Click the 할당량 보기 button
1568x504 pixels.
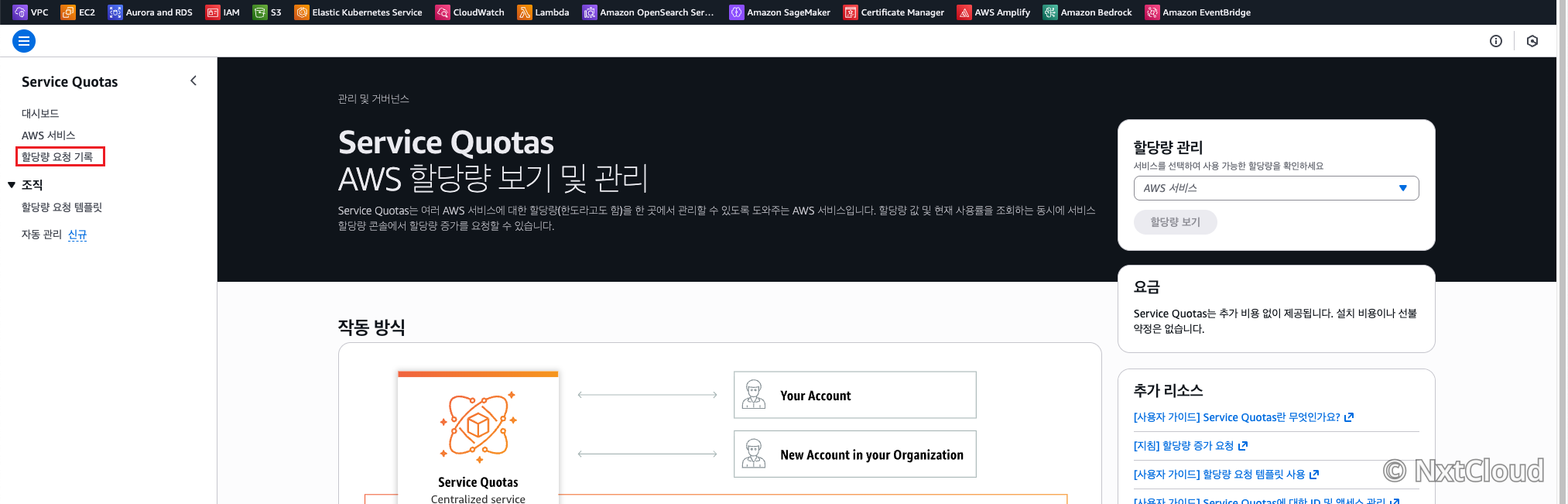point(1175,222)
